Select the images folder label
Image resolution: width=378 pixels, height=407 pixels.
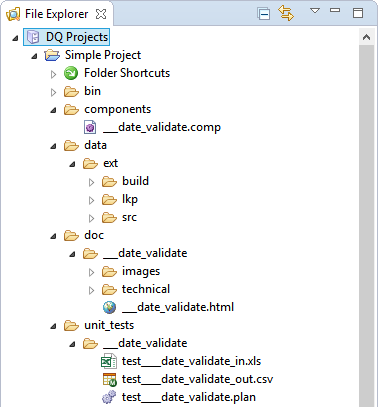click(141, 272)
